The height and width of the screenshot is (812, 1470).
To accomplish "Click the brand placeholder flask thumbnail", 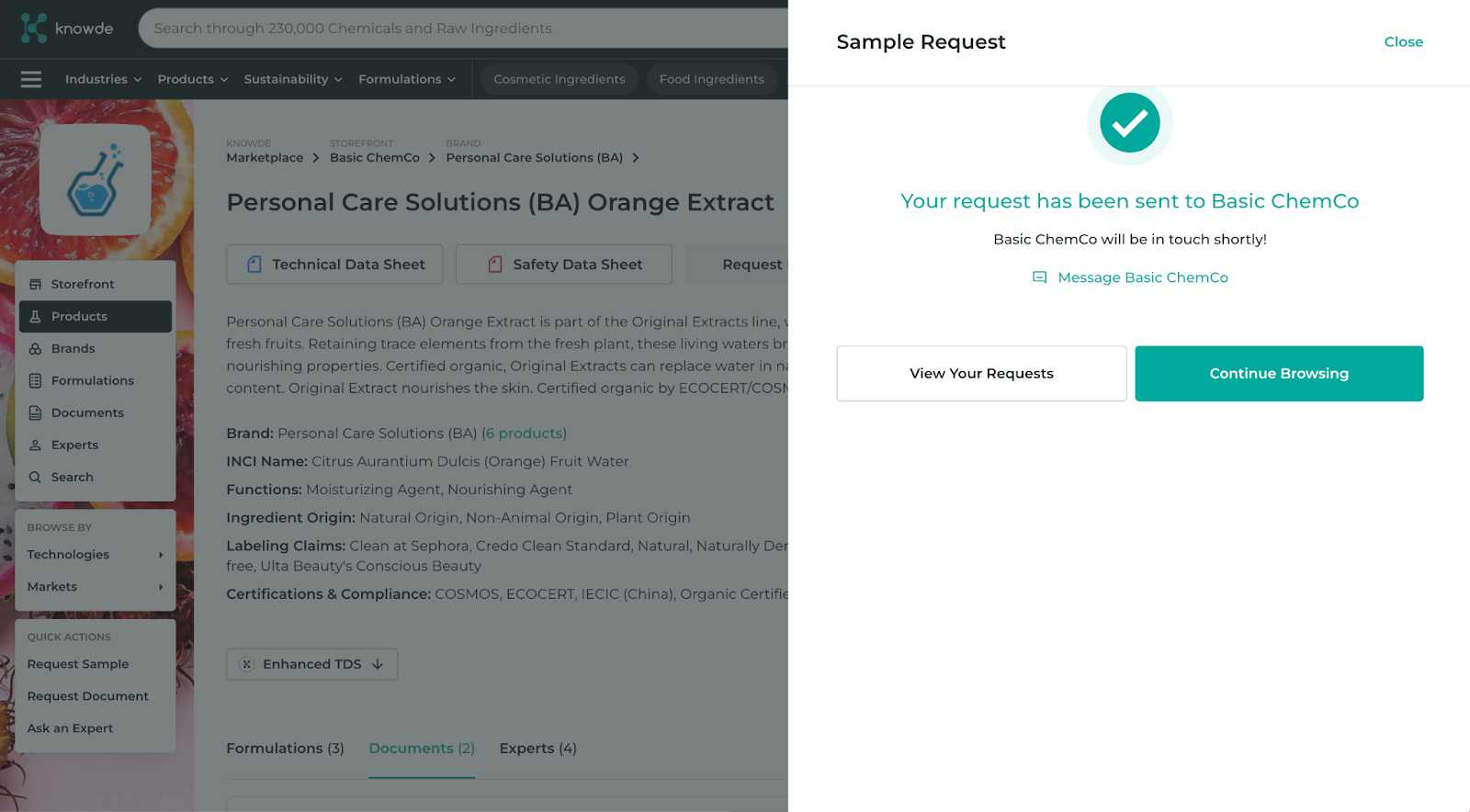I will 95,180.
